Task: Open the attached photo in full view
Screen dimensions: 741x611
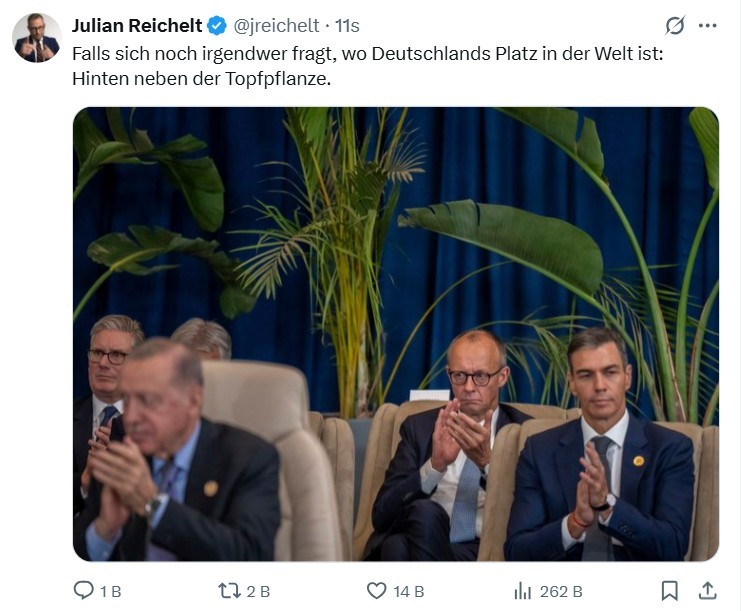Action: click(395, 333)
